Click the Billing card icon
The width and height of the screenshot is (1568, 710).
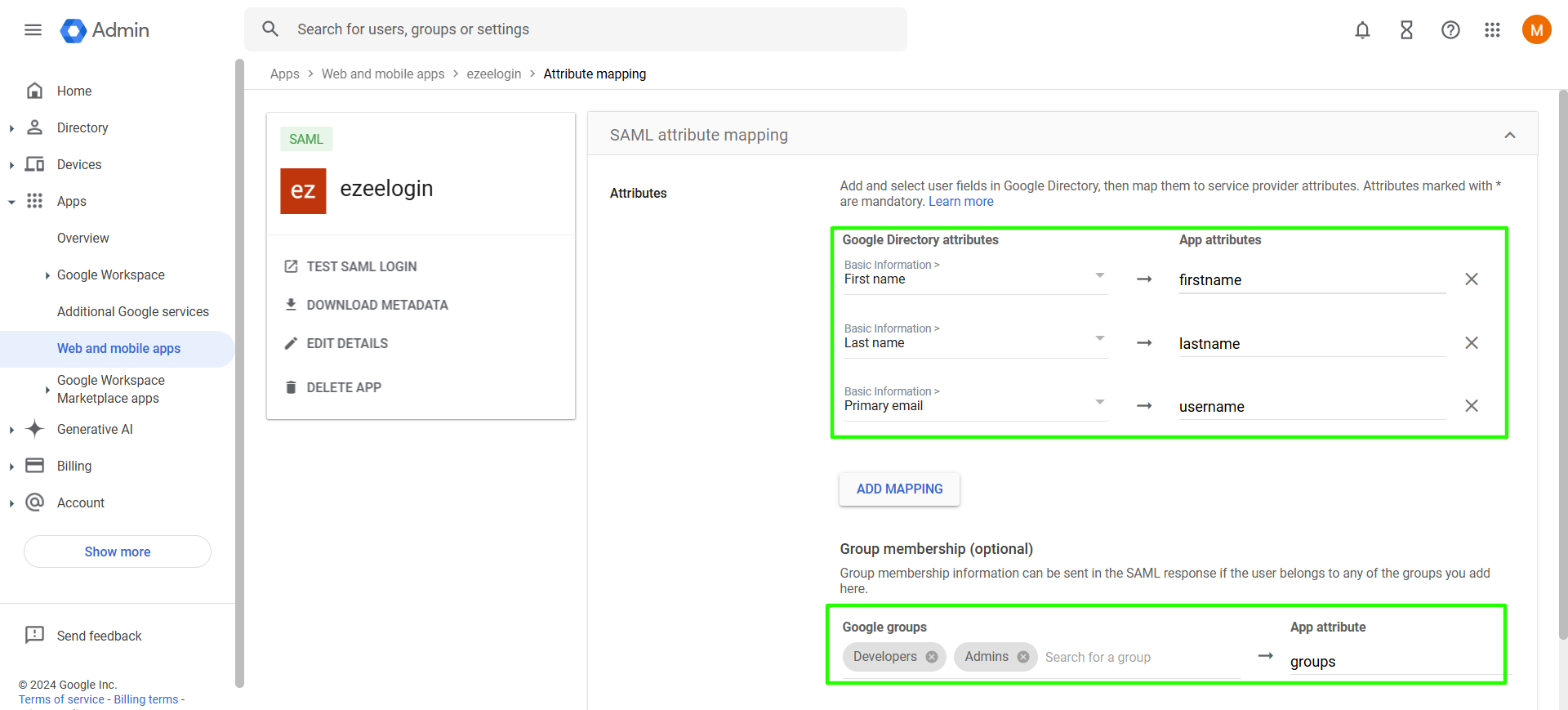34,466
